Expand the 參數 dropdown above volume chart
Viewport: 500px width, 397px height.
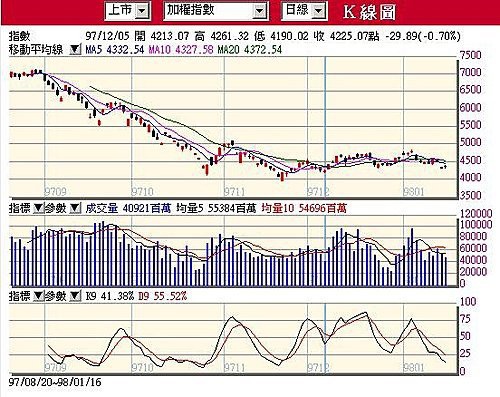[x=75, y=209]
